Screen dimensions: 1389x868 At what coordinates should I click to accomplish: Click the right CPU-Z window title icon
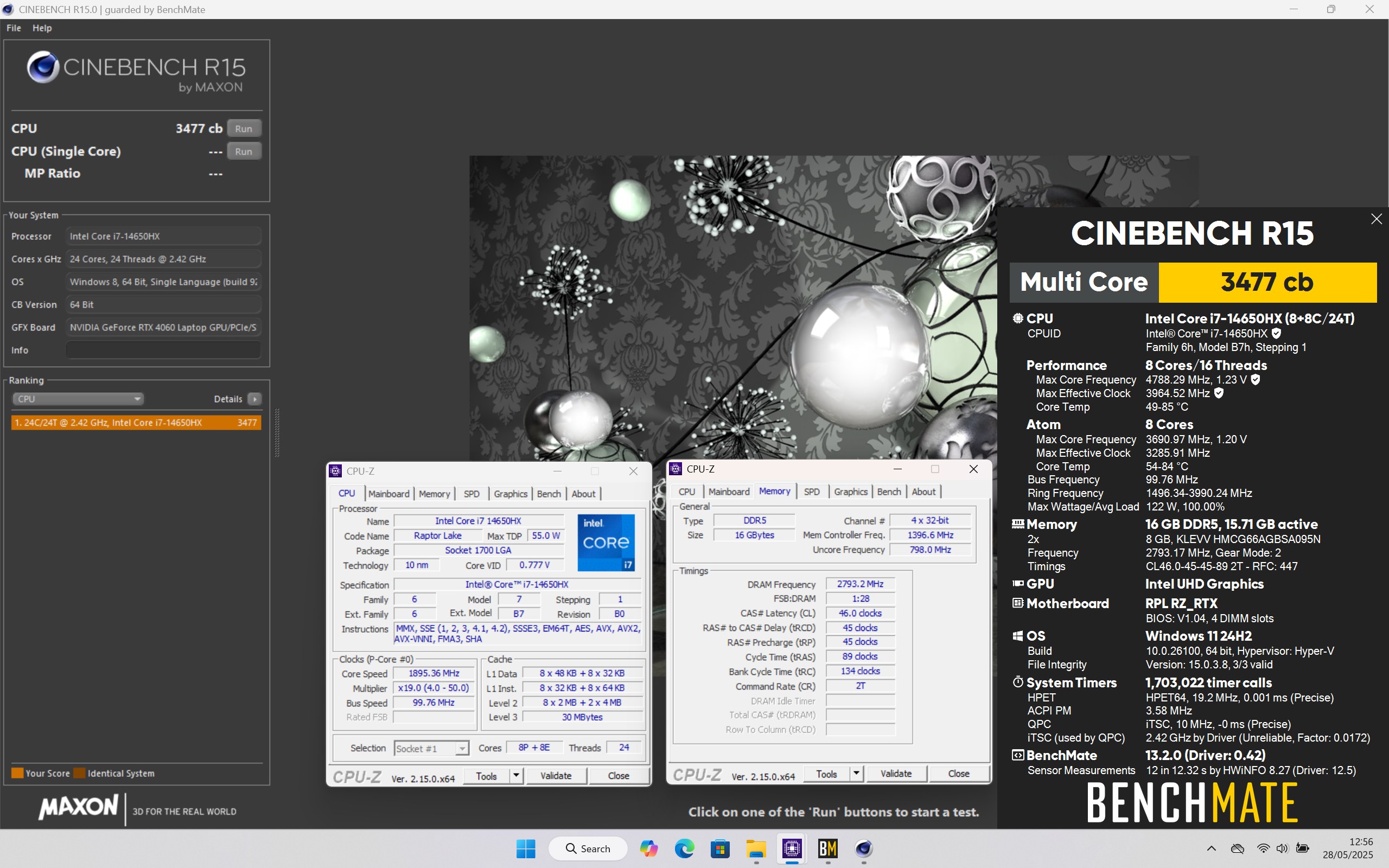click(x=676, y=468)
